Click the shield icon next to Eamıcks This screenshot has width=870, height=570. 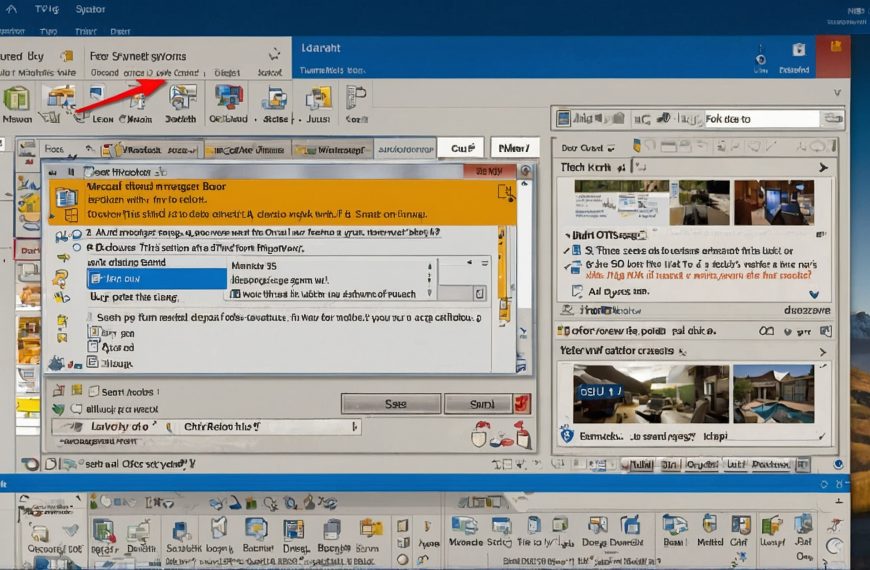[566, 435]
